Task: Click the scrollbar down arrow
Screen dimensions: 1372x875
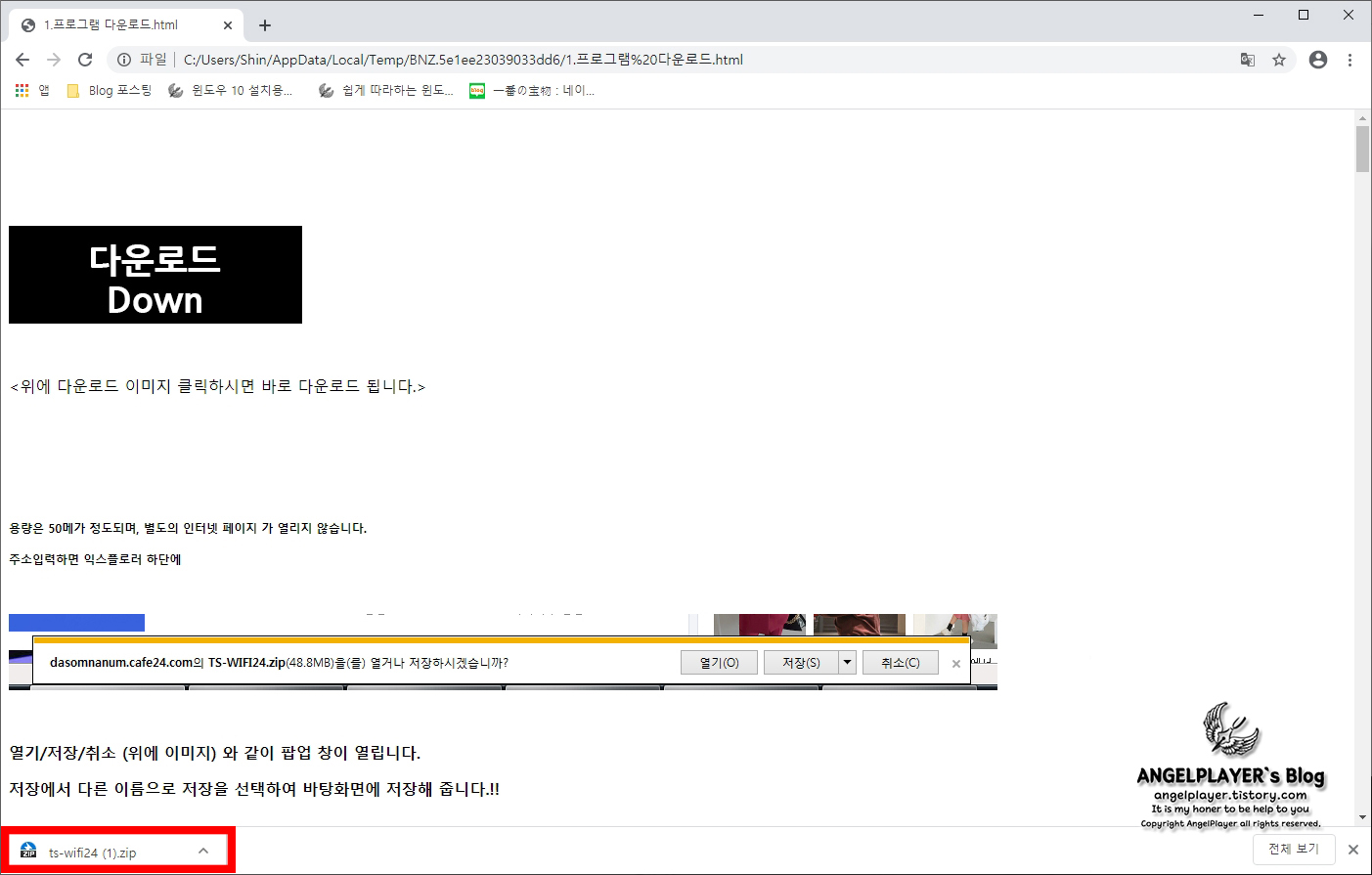Action: [1362, 817]
